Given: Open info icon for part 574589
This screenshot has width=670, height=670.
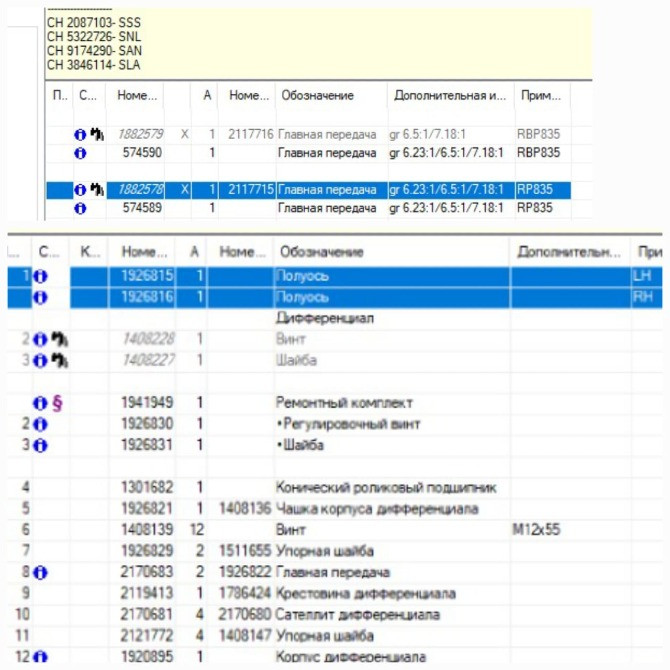Looking at the screenshot, I should (81, 208).
